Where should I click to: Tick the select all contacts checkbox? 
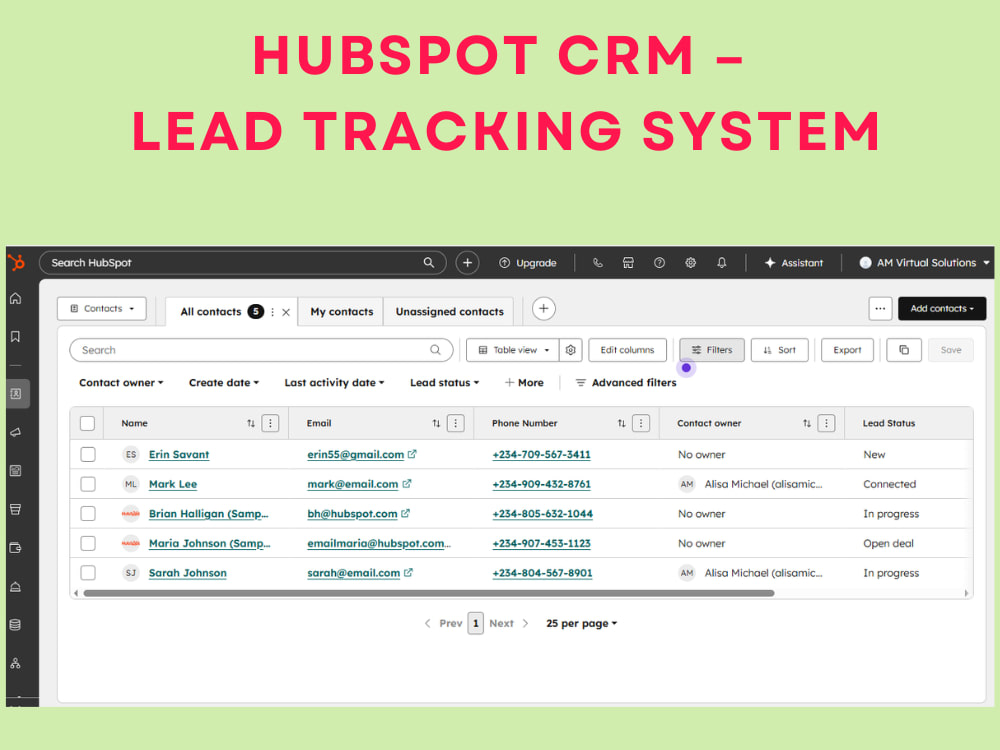point(87,423)
